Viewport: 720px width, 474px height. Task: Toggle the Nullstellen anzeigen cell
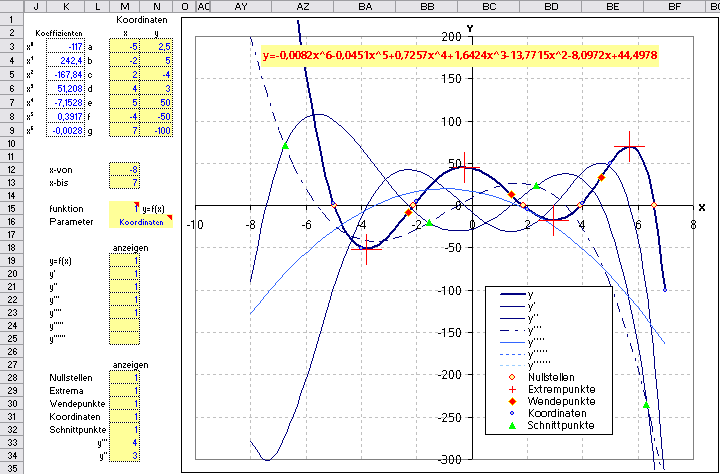pyautogui.click(x=125, y=376)
